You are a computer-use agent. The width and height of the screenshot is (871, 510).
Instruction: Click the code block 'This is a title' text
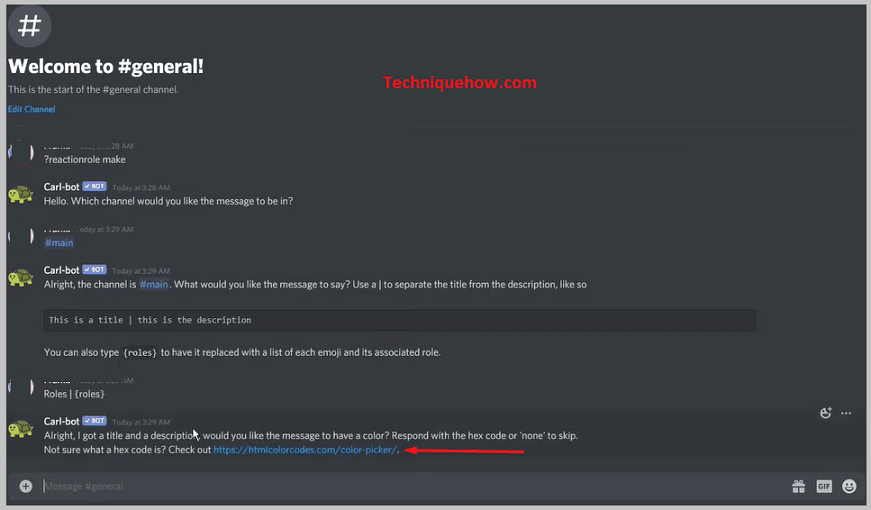[x=150, y=320]
